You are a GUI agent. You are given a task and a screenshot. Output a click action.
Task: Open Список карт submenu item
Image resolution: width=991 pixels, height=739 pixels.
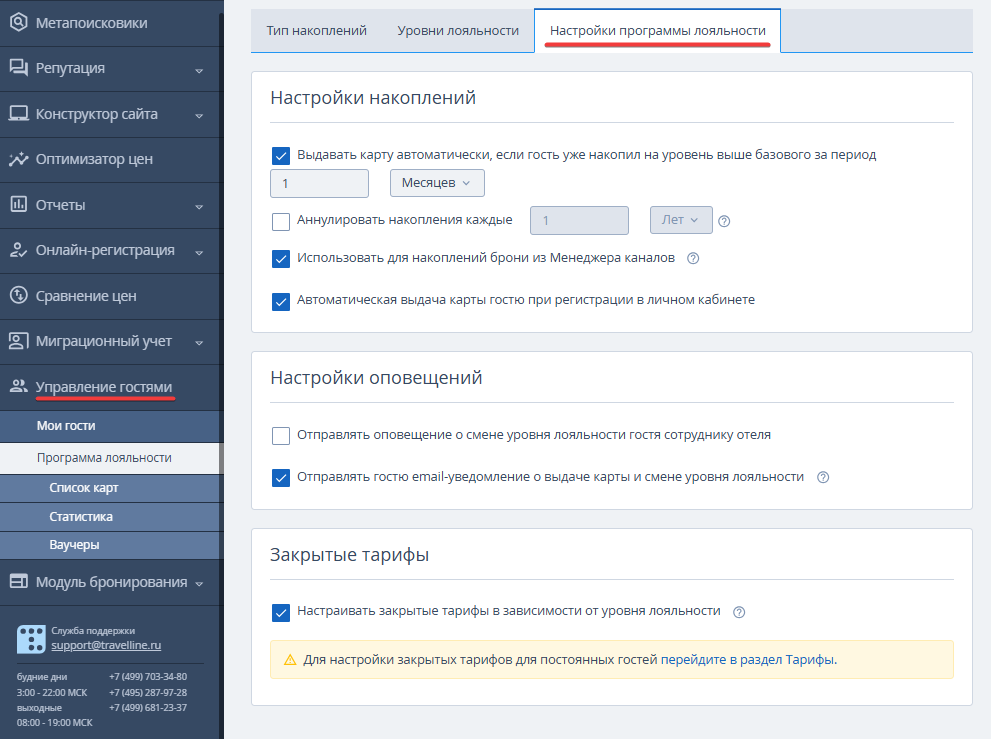pos(111,488)
